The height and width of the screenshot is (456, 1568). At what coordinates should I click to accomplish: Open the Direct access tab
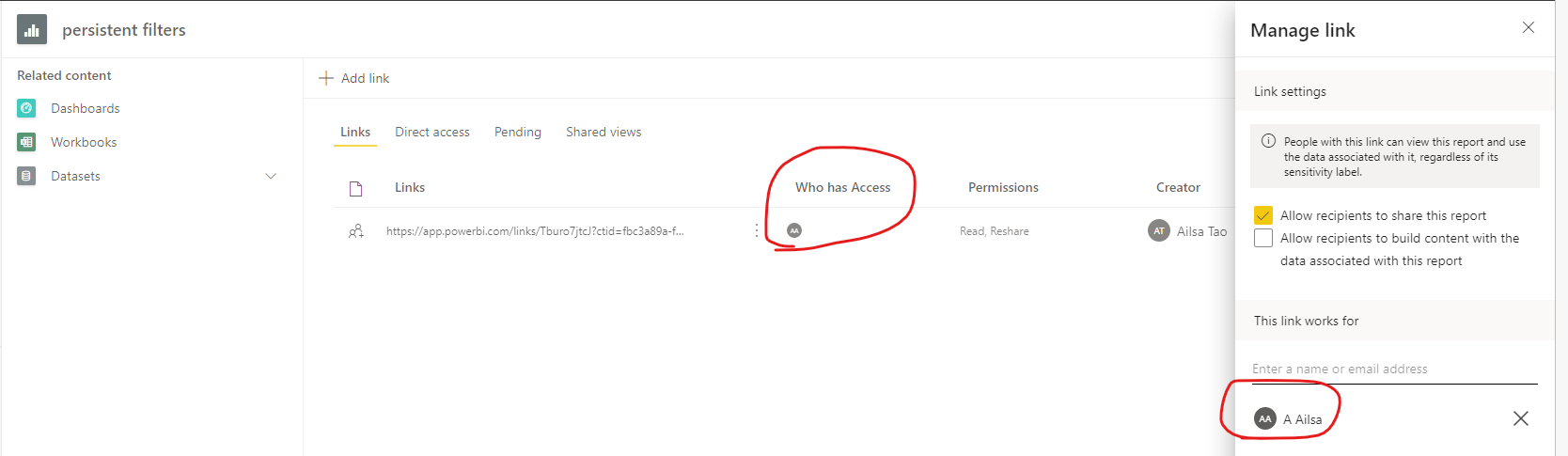tap(432, 132)
